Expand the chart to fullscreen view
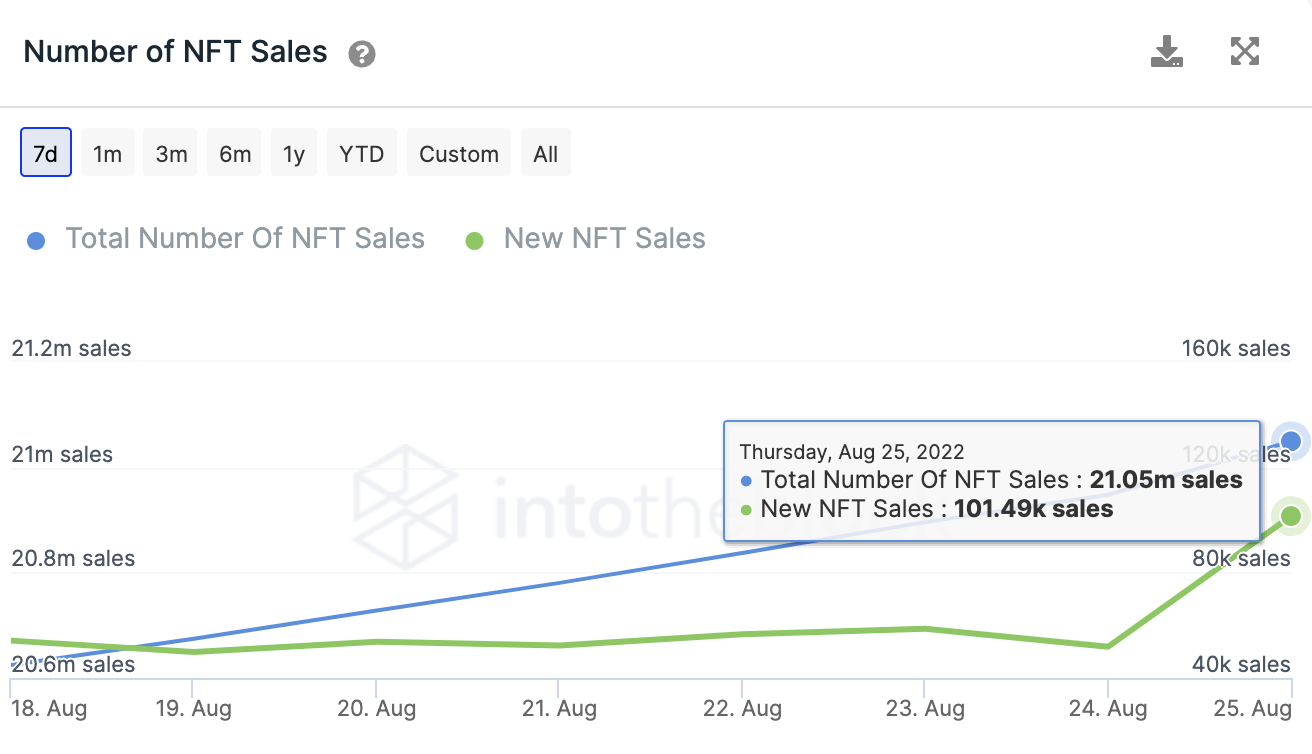This screenshot has height=754, width=1312. coord(1244,51)
